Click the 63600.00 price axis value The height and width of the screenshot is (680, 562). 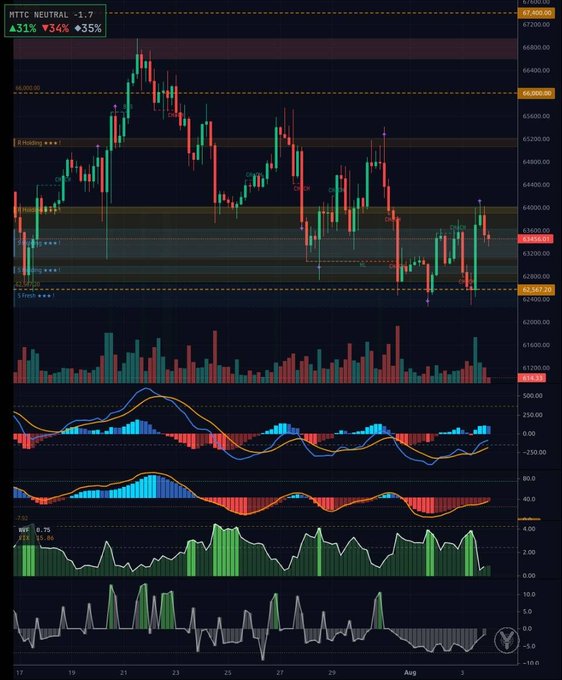(x=536, y=230)
